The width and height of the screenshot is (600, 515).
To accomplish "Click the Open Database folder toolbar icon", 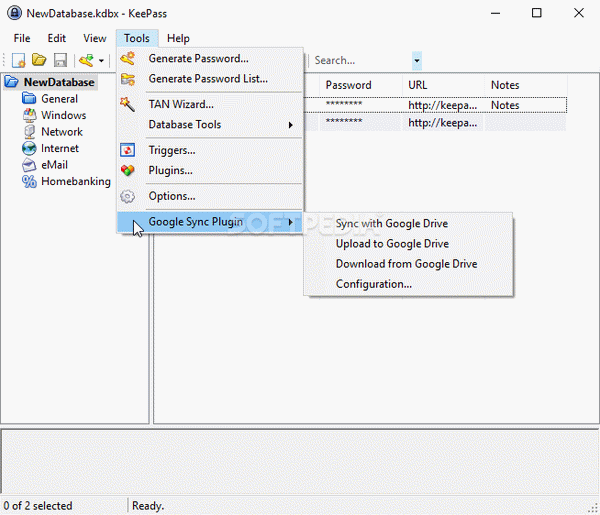I will click(39, 60).
